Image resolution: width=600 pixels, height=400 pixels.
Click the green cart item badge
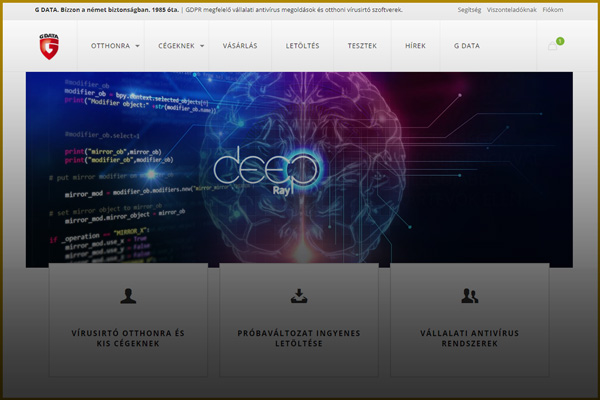tap(560, 41)
